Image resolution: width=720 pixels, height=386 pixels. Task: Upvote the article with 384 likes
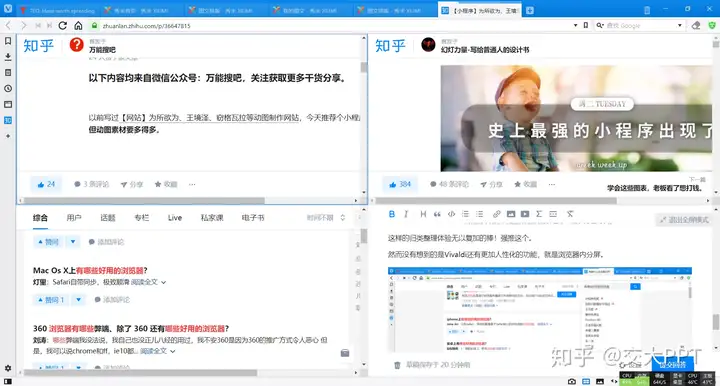click(x=400, y=184)
